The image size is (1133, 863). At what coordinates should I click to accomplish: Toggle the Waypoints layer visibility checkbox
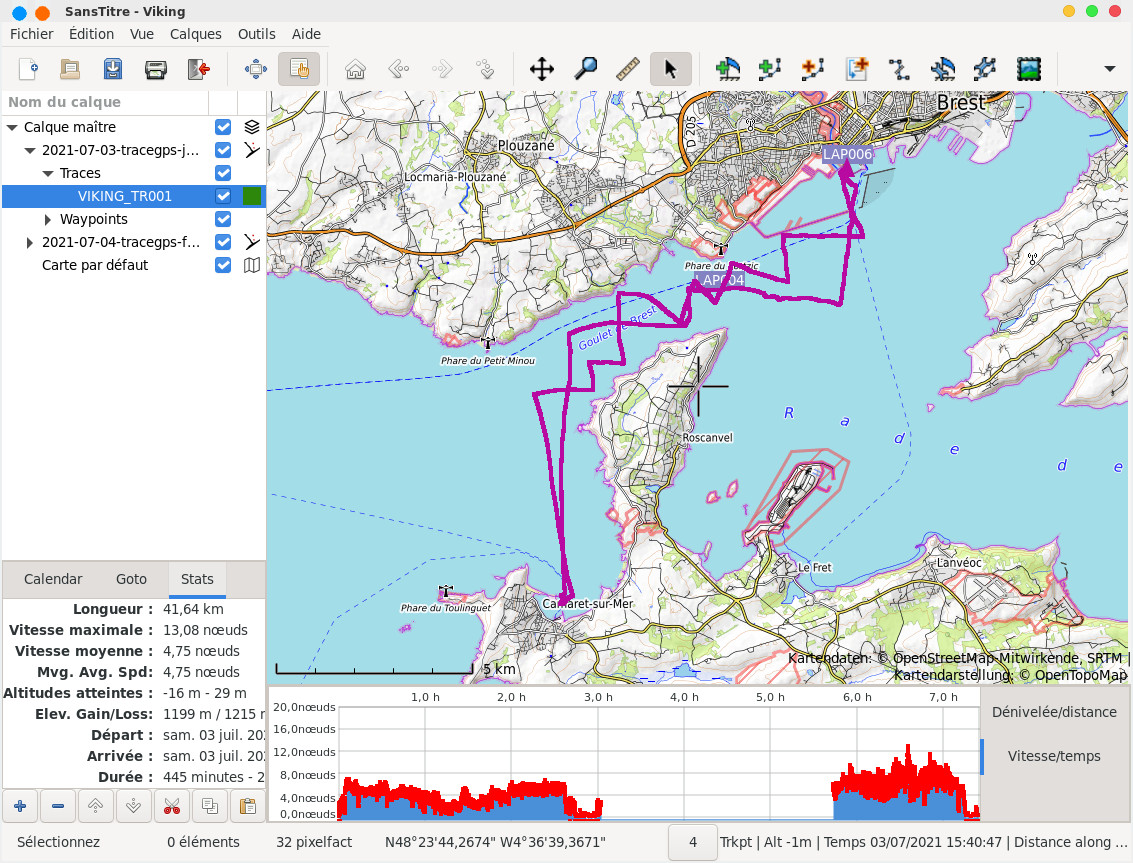[x=223, y=219]
